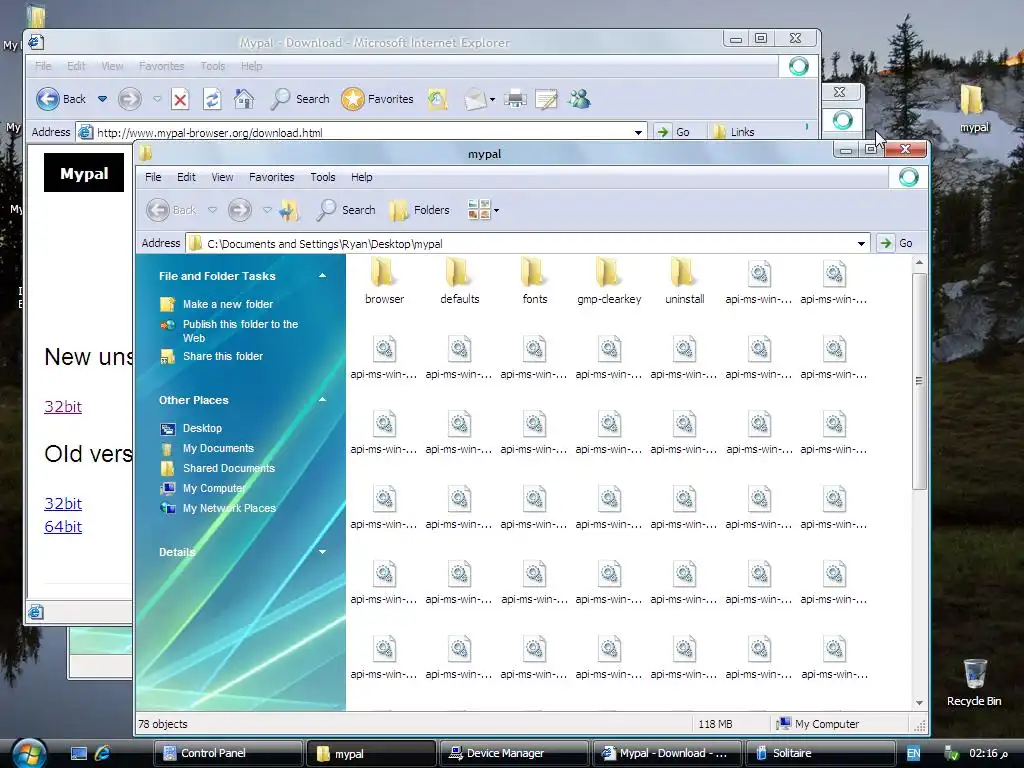Open the browser folder
Viewport: 1024px width, 768px height.
384,281
